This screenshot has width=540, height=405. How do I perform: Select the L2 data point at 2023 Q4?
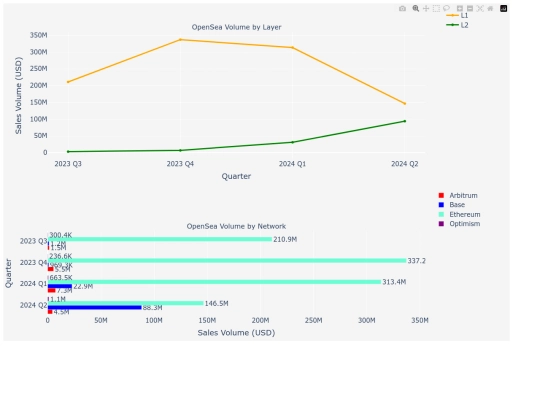pyautogui.click(x=180, y=150)
